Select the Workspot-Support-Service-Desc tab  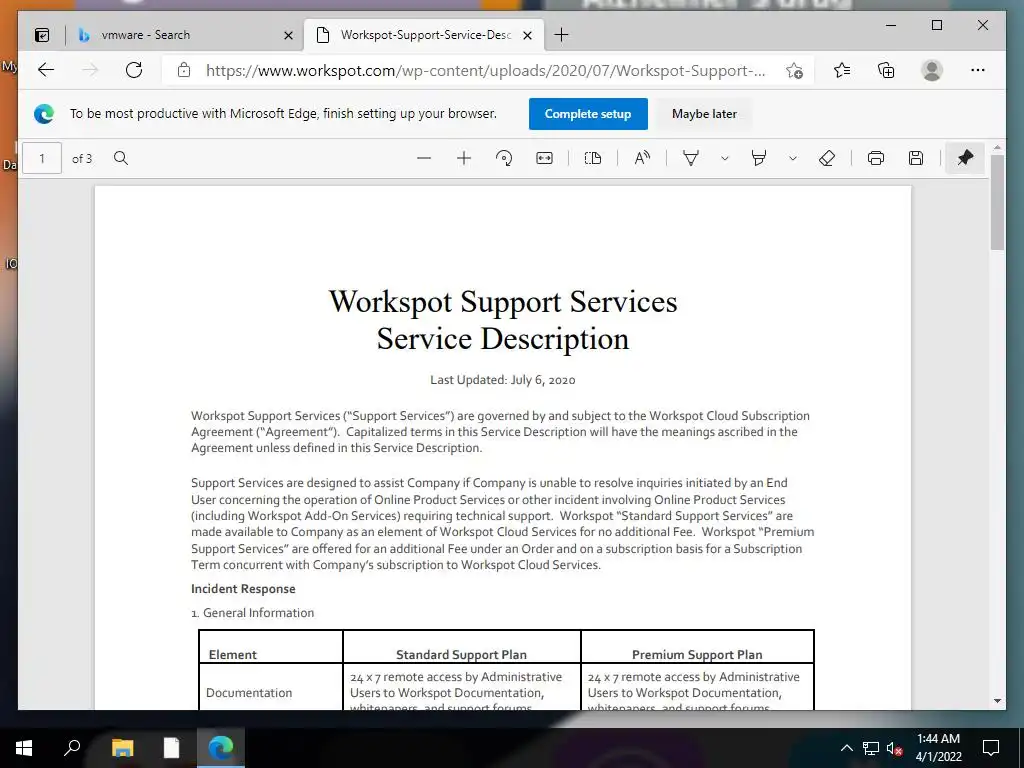(x=423, y=35)
